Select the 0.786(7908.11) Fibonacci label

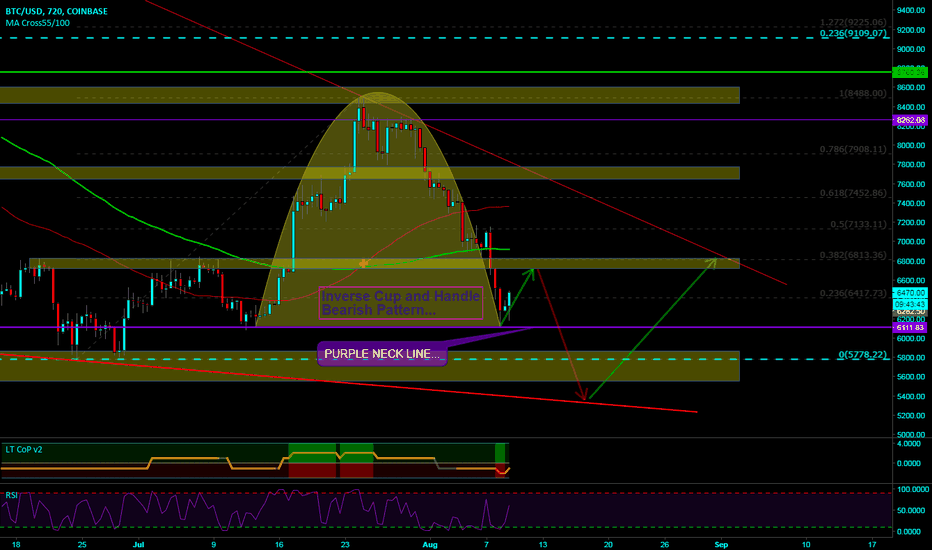click(x=853, y=149)
